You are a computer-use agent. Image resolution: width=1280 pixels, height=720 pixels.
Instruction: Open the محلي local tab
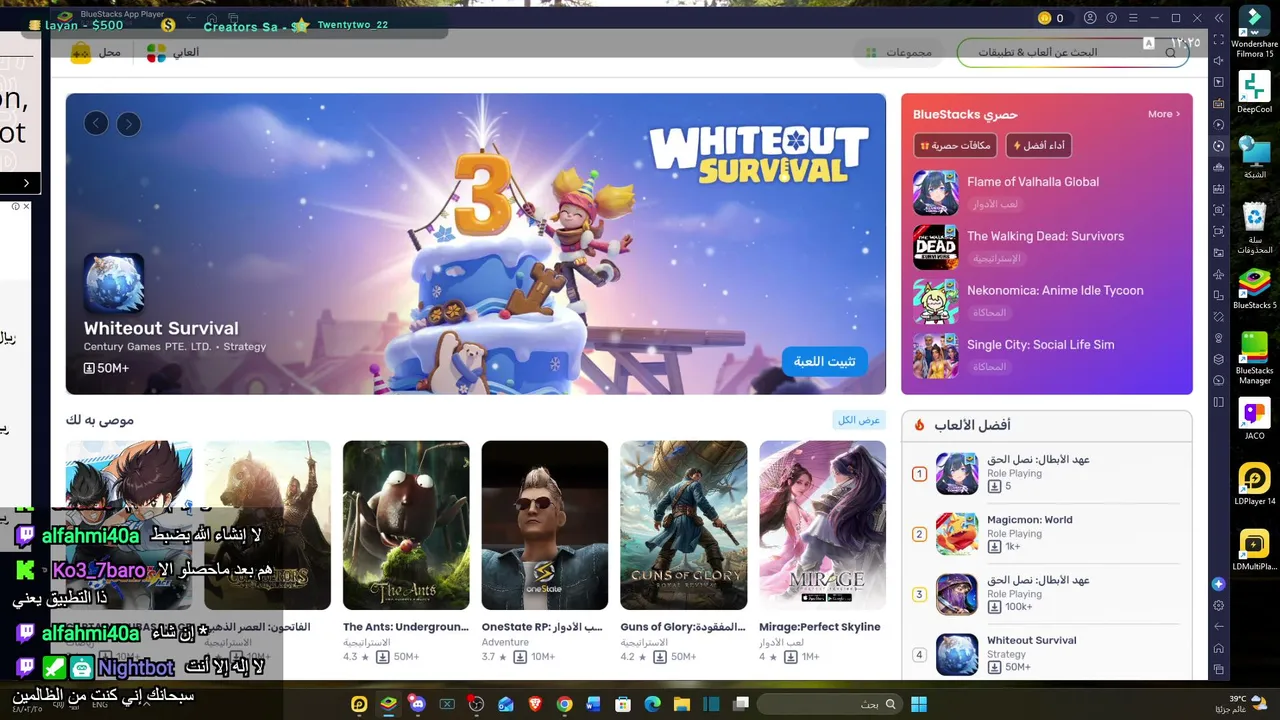(x=96, y=53)
